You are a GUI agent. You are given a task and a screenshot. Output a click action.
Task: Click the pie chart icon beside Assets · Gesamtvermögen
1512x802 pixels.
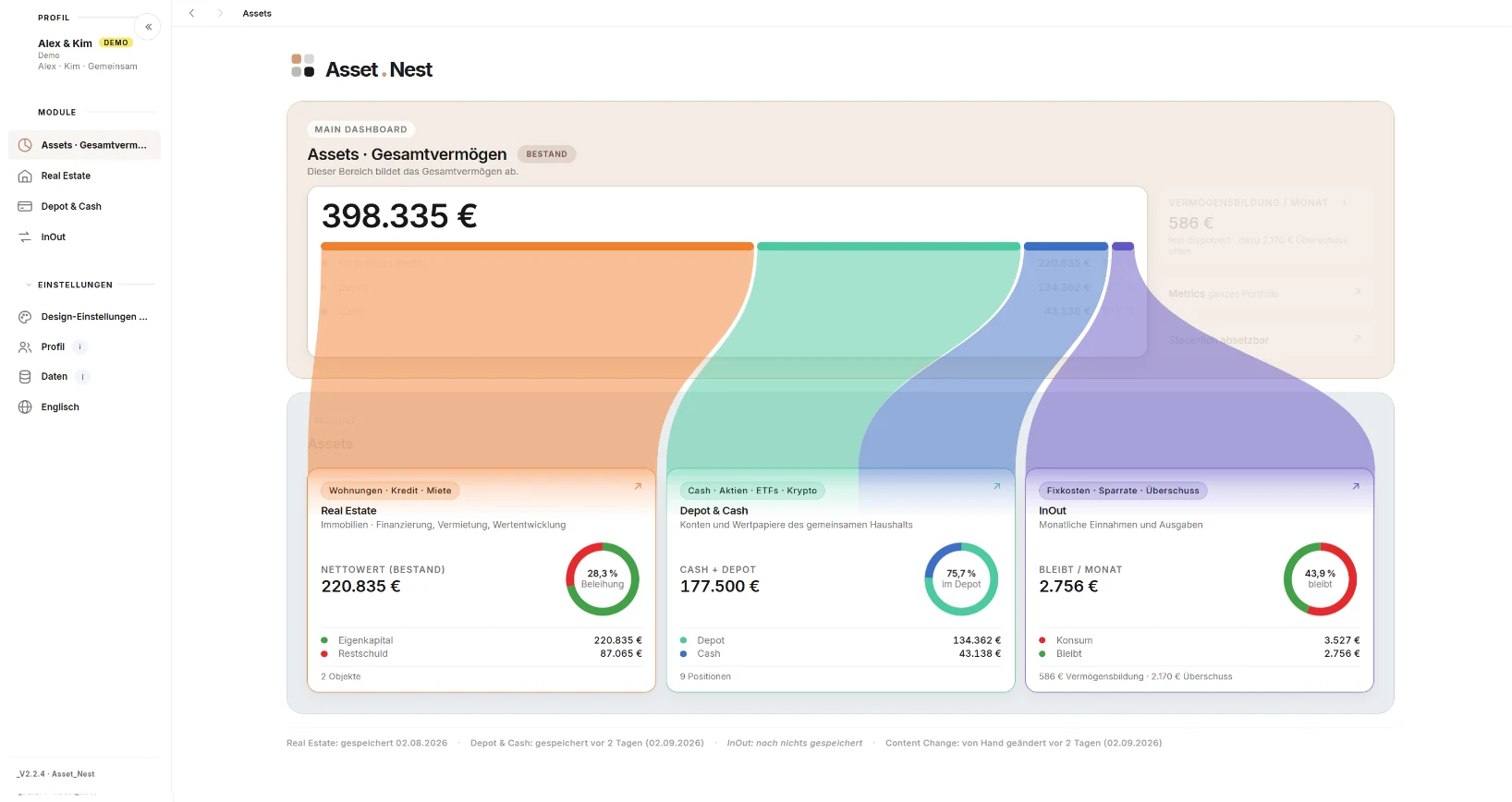point(25,145)
